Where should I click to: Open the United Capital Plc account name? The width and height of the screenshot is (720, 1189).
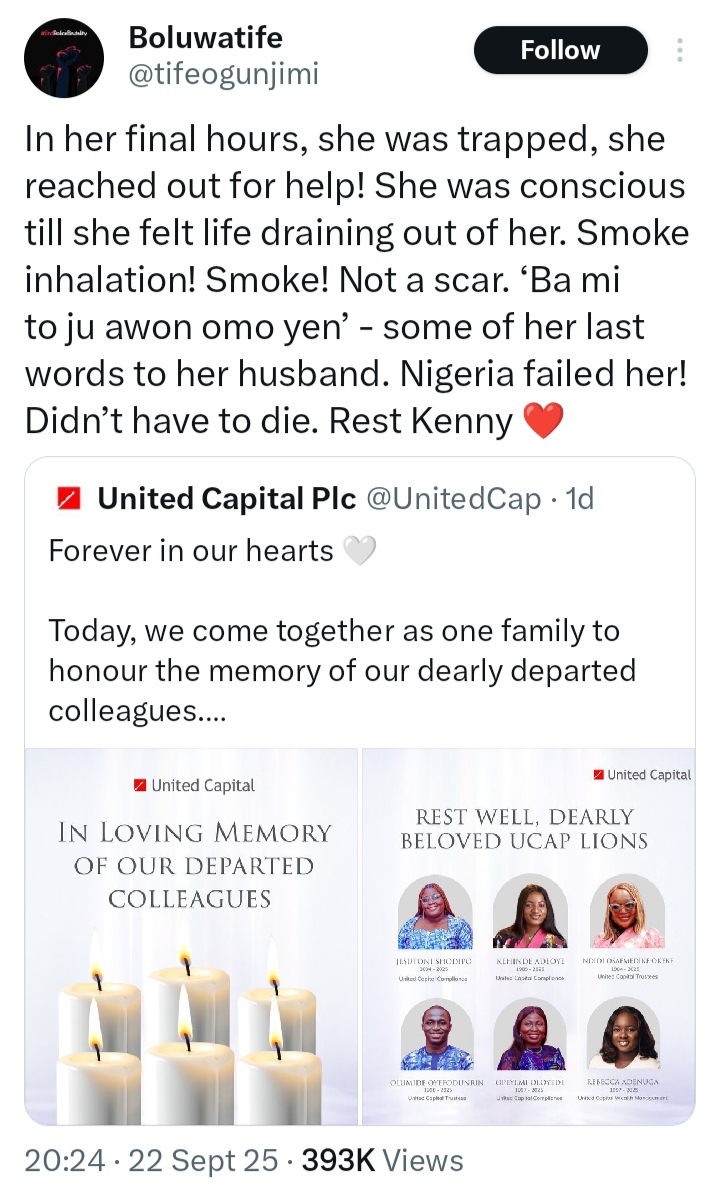[226, 499]
